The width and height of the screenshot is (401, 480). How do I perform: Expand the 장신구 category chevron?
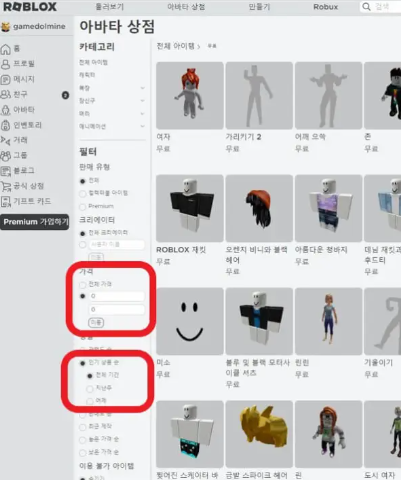143,101
